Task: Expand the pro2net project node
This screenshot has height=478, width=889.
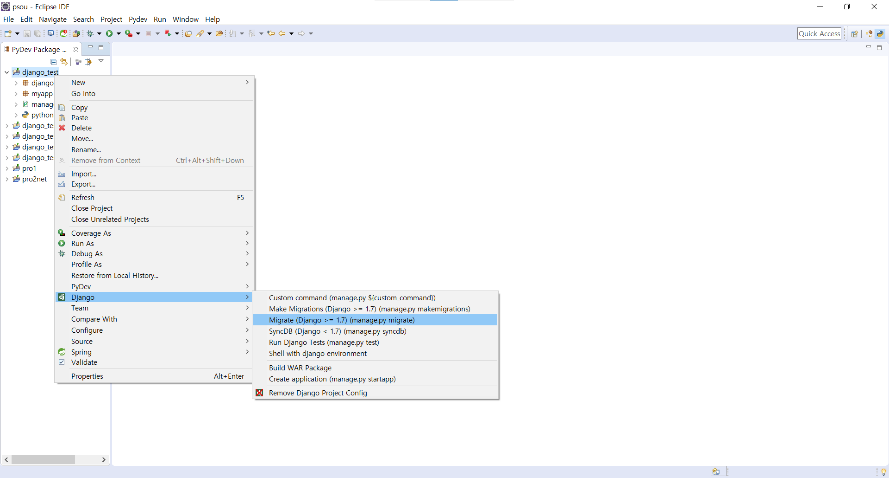Action: (7, 179)
